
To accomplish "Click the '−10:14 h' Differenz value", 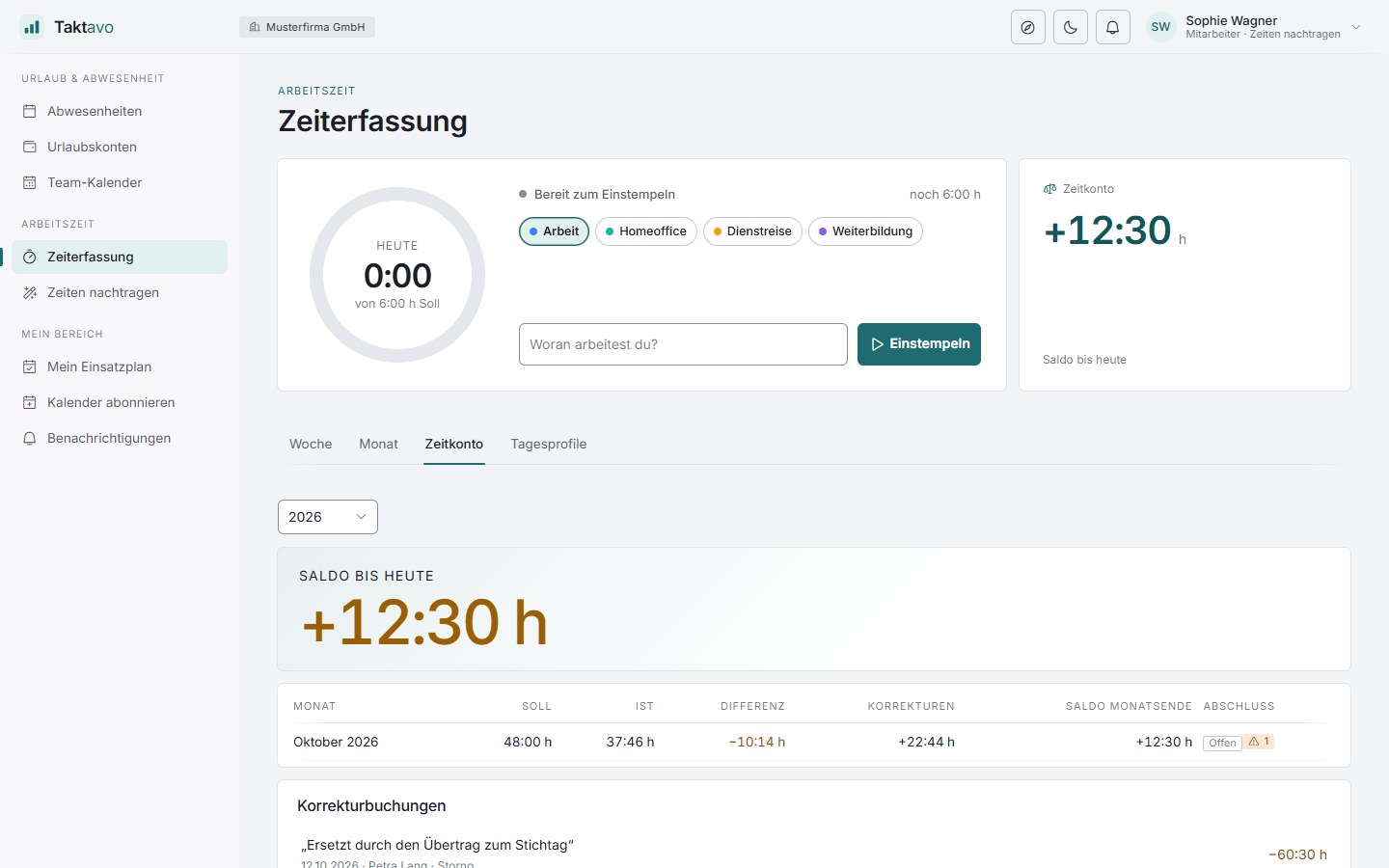I will [757, 742].
